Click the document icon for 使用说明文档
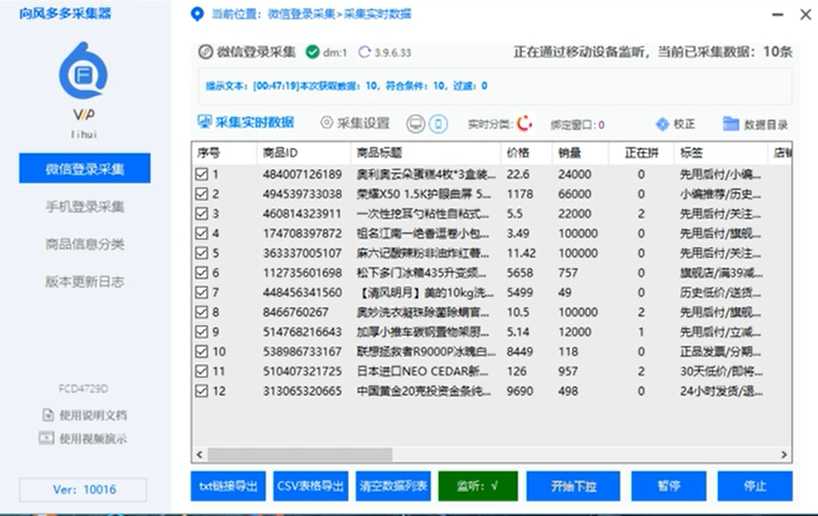818x516 pixels. [48, 415]
